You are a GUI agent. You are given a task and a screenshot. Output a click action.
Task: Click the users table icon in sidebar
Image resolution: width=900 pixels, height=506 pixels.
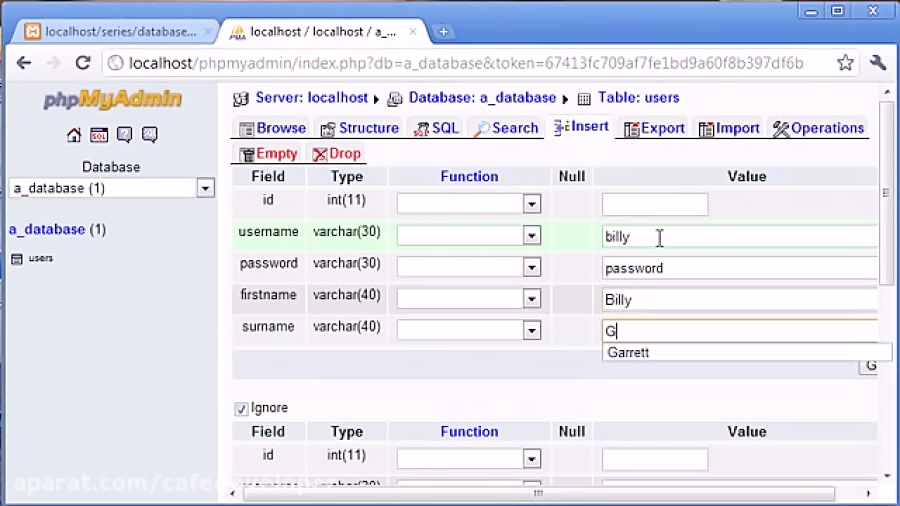tap(17, 259)
